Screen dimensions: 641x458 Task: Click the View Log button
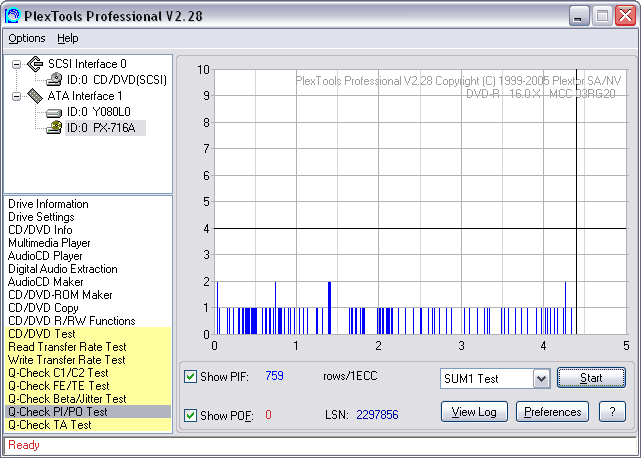coord(474,412)
